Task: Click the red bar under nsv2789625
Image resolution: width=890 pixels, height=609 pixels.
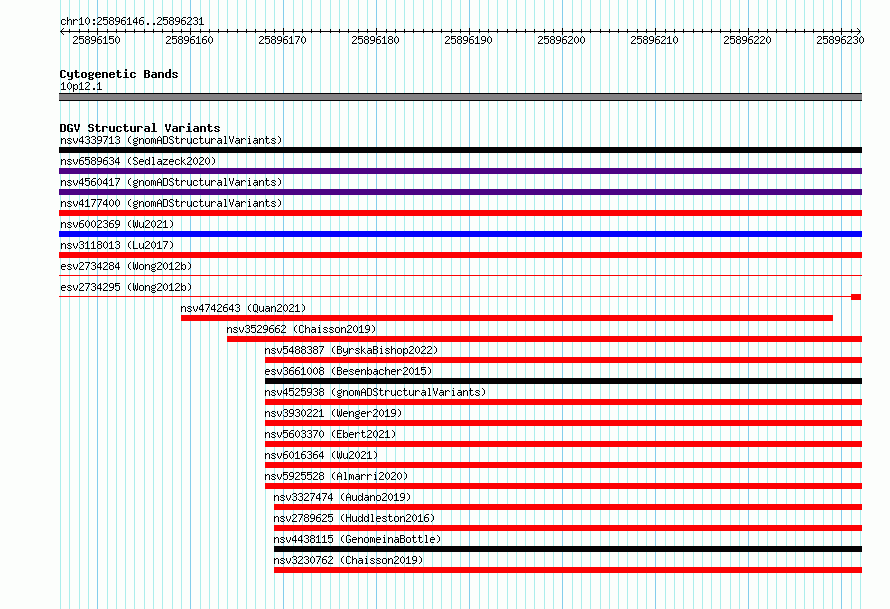Action: [568, 528]
